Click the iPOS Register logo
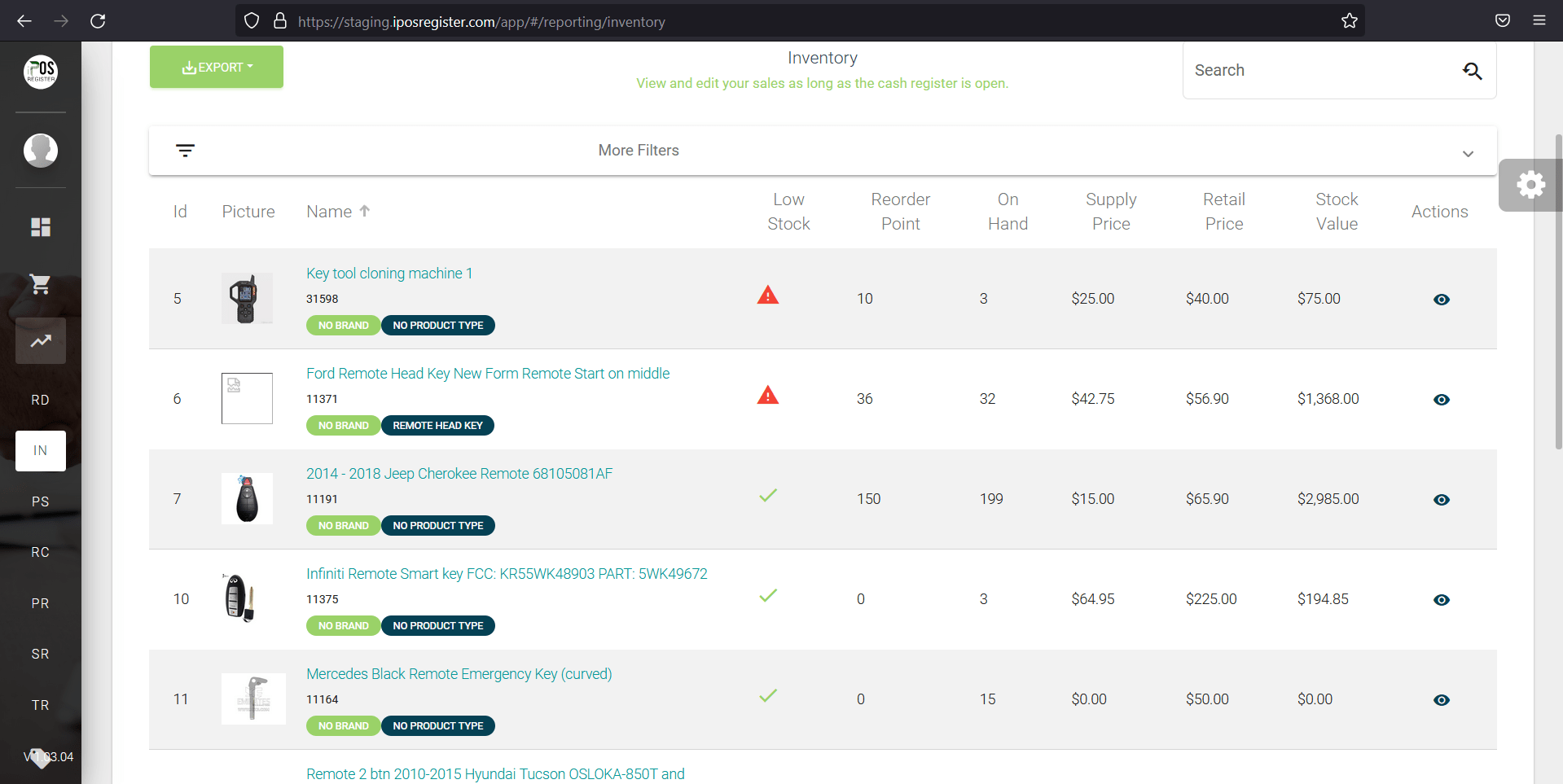 (x=41, y=72)
